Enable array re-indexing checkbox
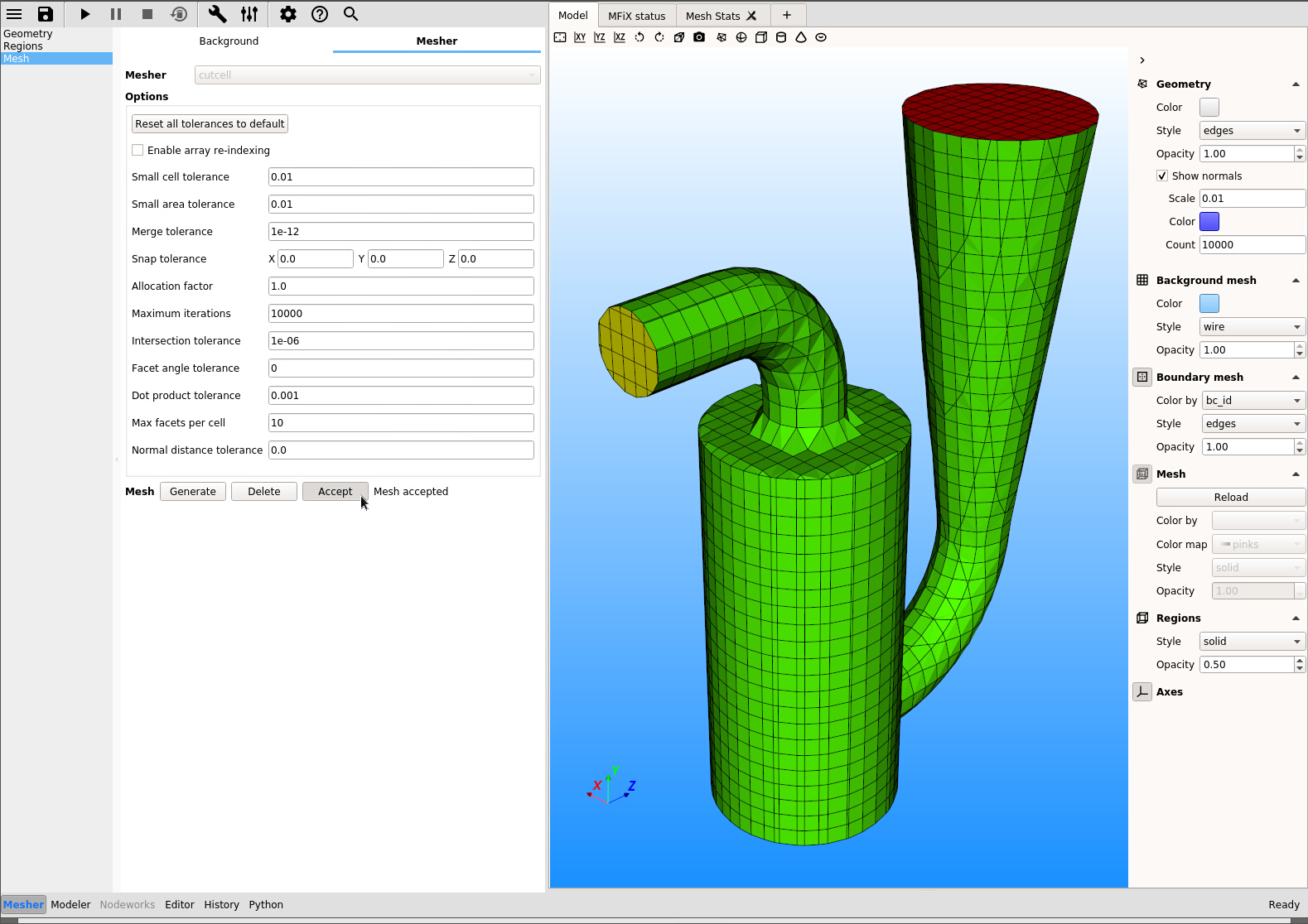 click(138, 150)
